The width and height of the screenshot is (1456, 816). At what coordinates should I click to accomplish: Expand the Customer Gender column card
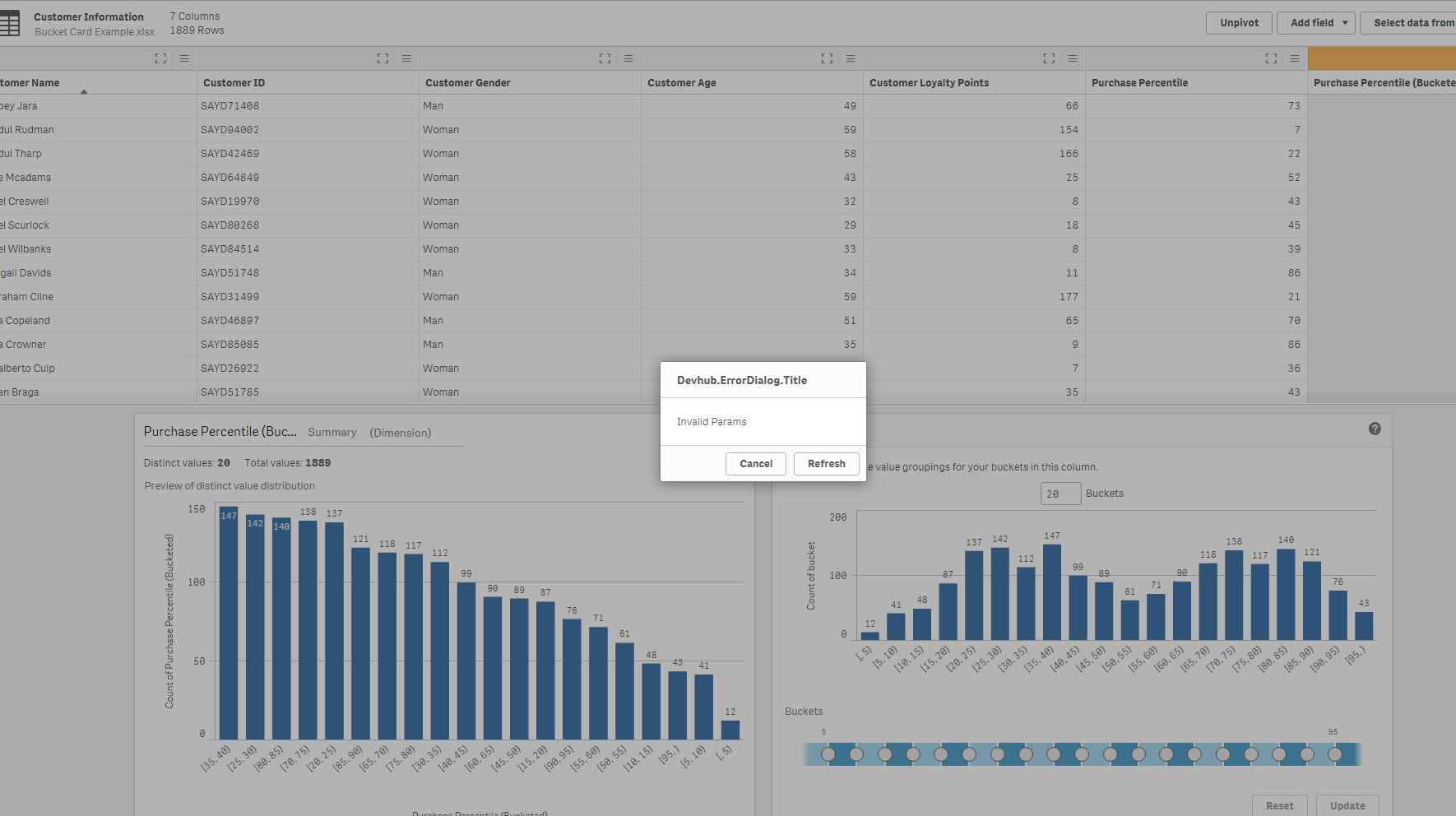pyautogui.click(x=605, y=58)
